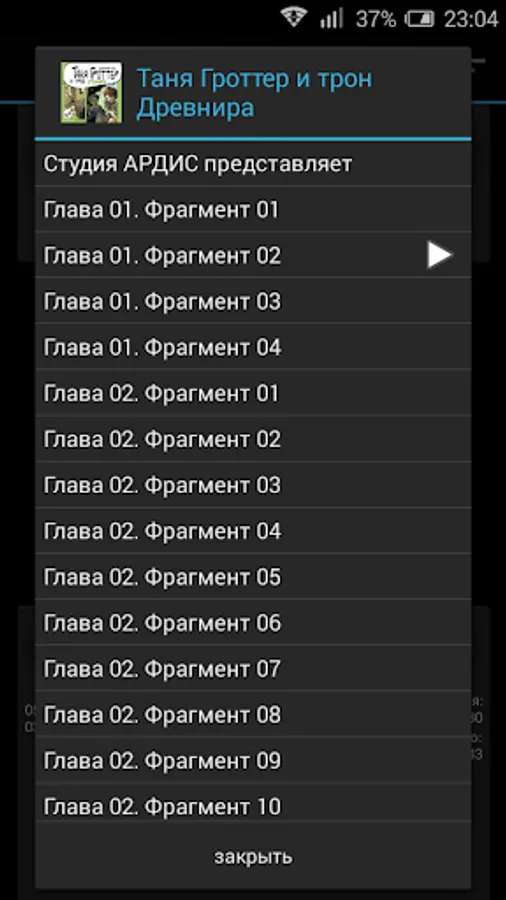The width and height of the screenshot is (506, 900).
Task: Tap the Wi-Fi status icon
Action: point(294,18)
